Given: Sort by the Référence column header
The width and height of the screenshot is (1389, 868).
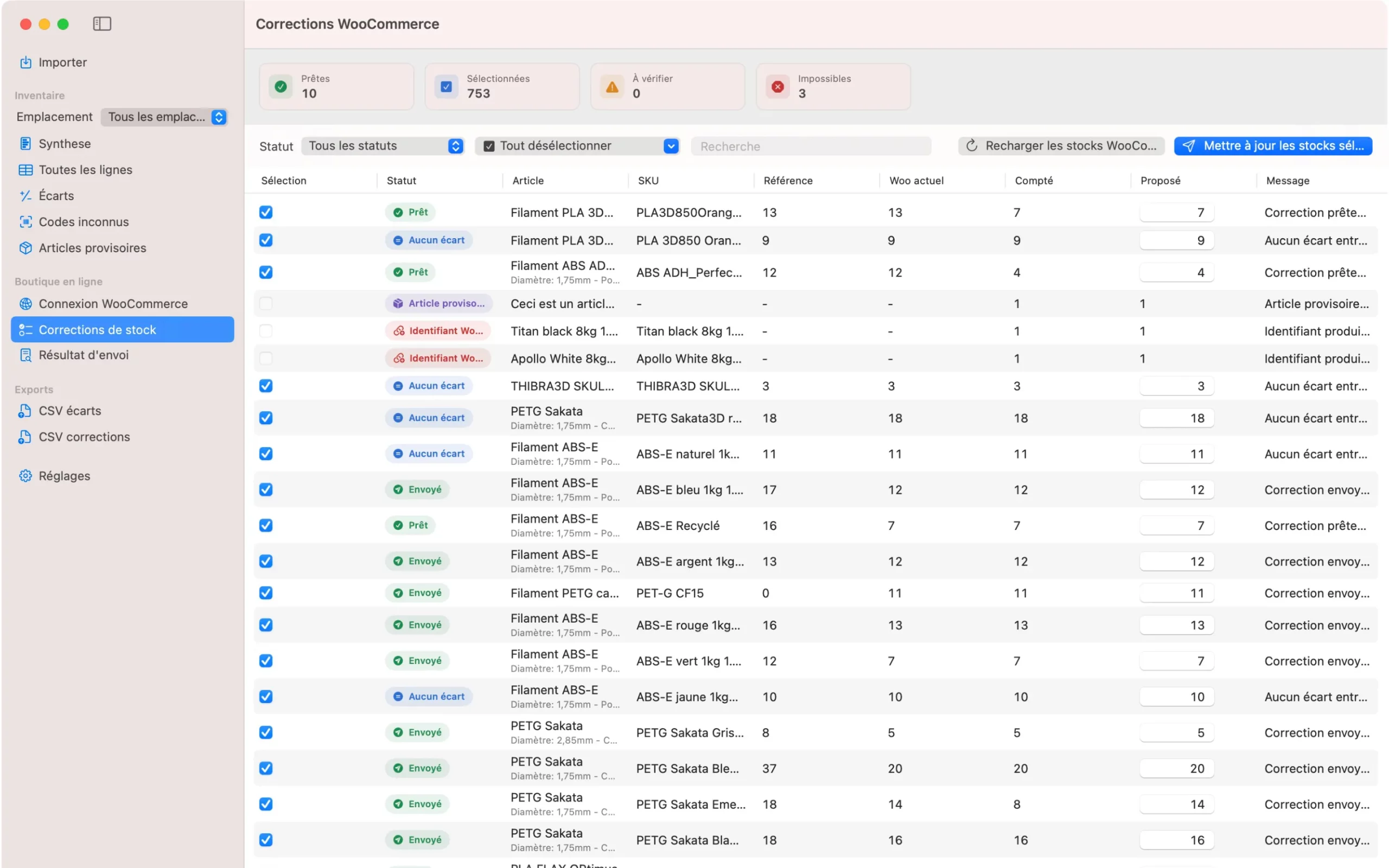Looking at the screenshot, I should click(787, 180).
